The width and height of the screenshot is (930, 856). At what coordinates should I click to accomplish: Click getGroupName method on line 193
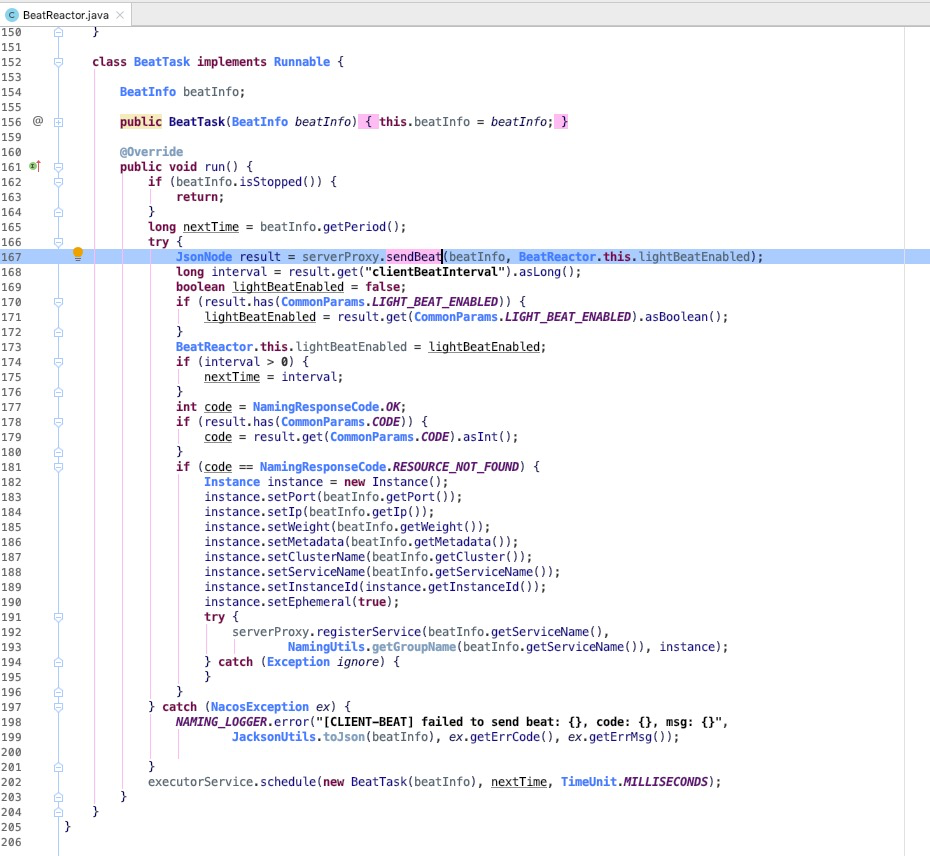(x=414, y=647)
